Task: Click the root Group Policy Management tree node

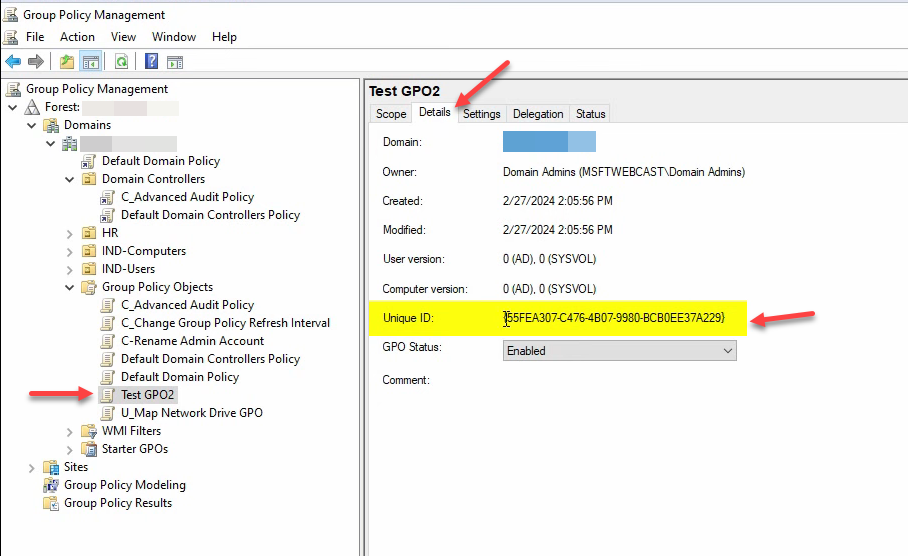Action: tap(97, 89)
